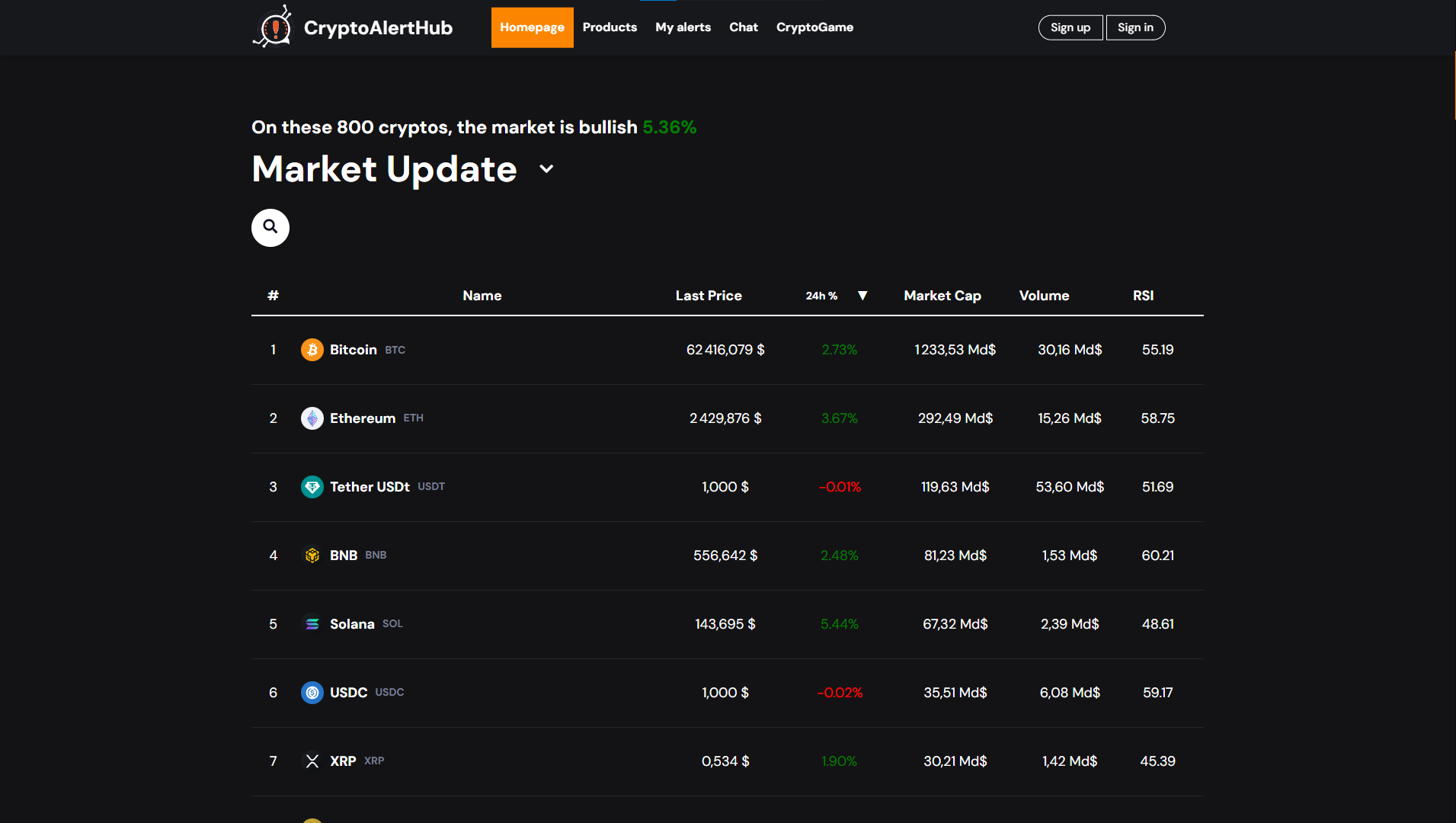This screenshot has height=823, width=1456.
Task: Click Solana's 5.44% change value
Action: pos(840,624)
